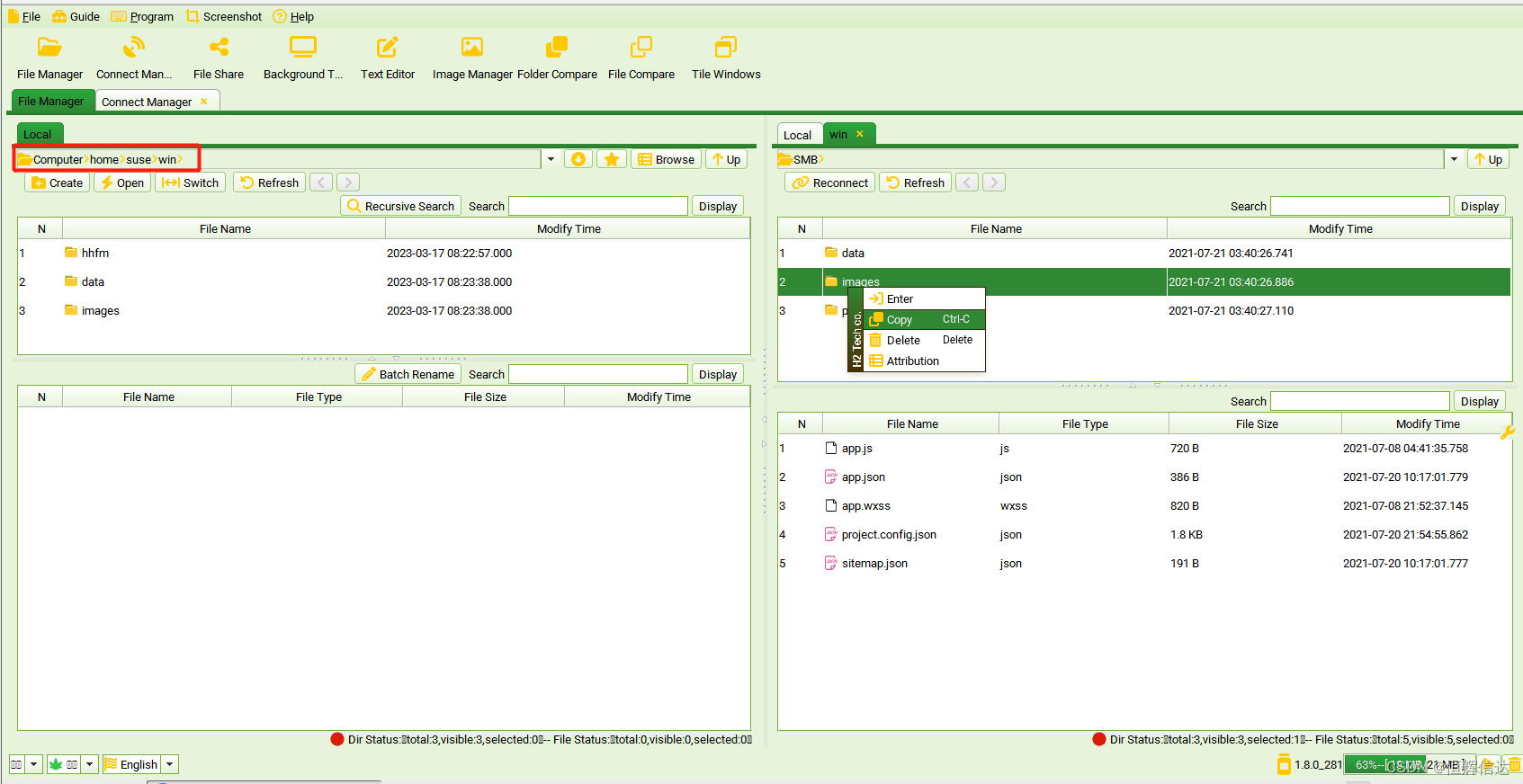Click the hhfm folder icon in local pane

71,253
